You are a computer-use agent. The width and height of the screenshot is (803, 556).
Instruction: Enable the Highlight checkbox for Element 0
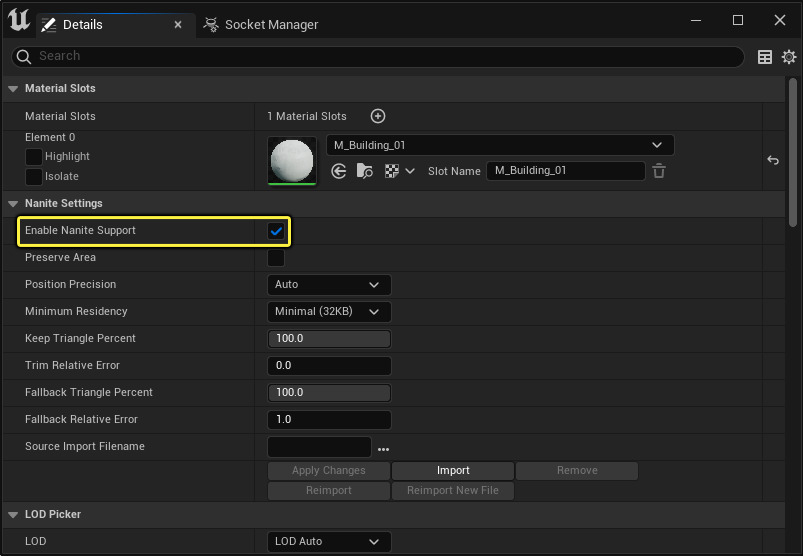(x=34, y=157)
